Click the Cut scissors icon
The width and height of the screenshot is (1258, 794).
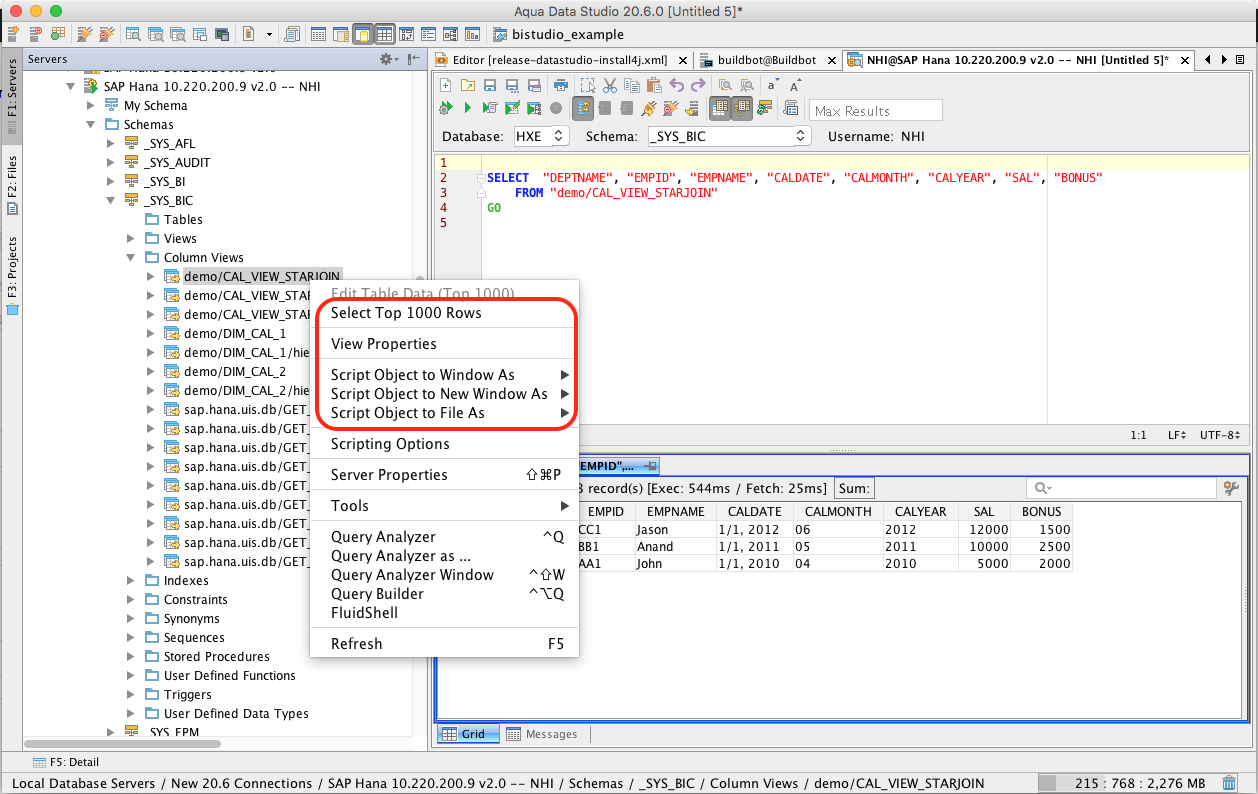tap(609, 85)
